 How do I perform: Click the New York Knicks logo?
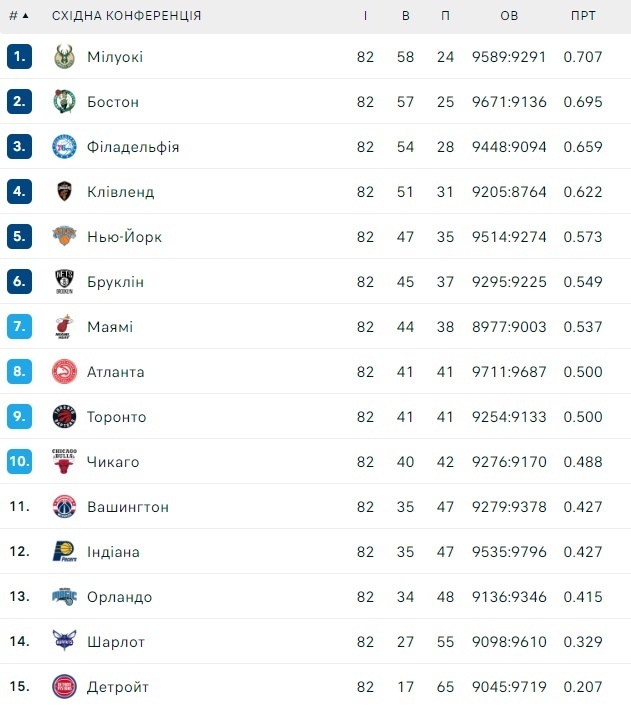(x=64, y=237)
